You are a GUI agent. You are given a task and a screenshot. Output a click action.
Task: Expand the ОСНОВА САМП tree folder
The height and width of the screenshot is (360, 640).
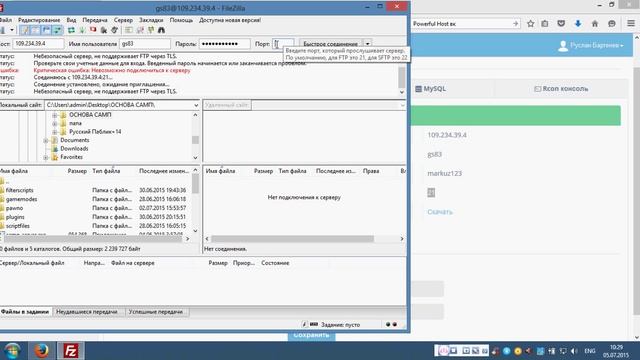click(x=54, y=115)
